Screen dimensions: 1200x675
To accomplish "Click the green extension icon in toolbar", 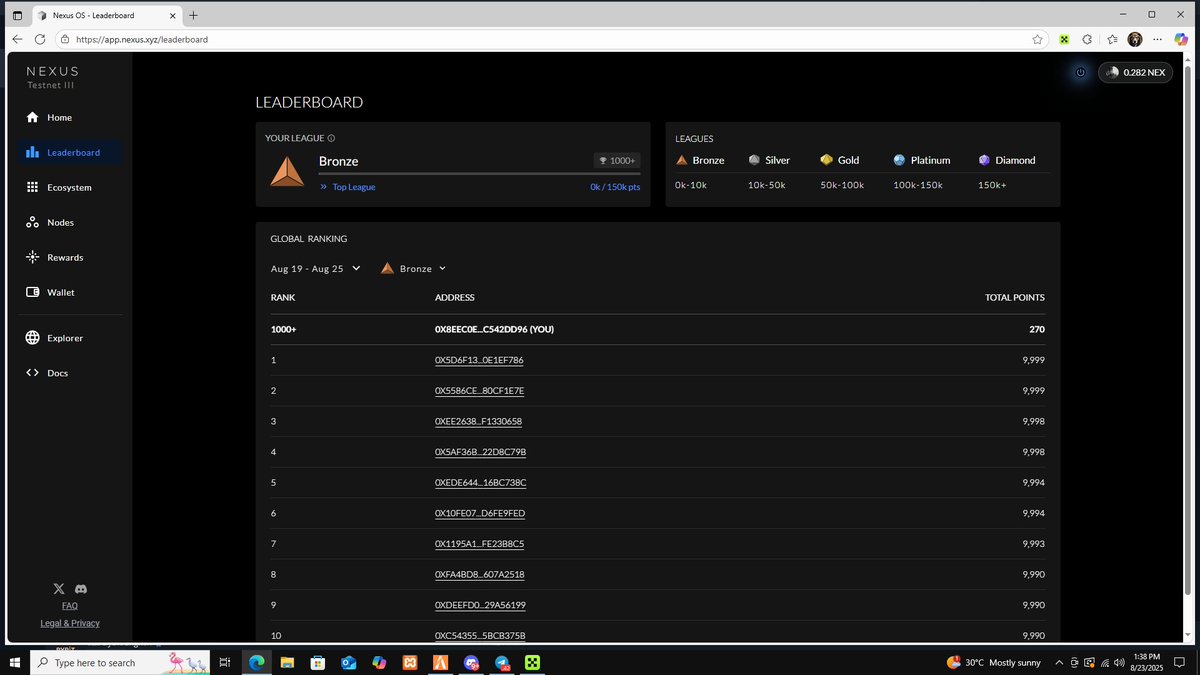I will coord(1065,39).
